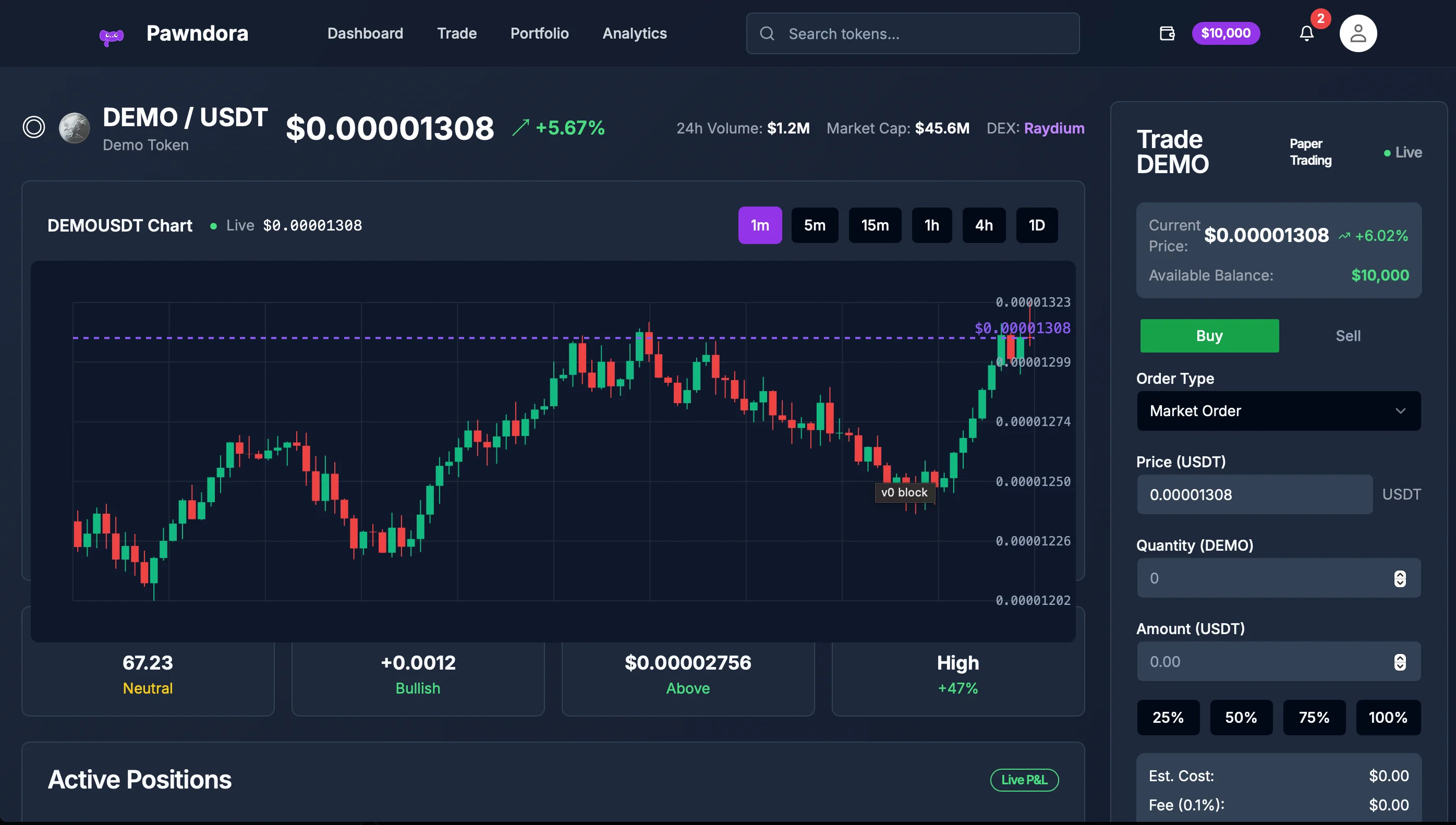The height and width of the screenshot is (825, 1456).
Task: Click the Price (USDT) input field
Action: pos(1254,494)
